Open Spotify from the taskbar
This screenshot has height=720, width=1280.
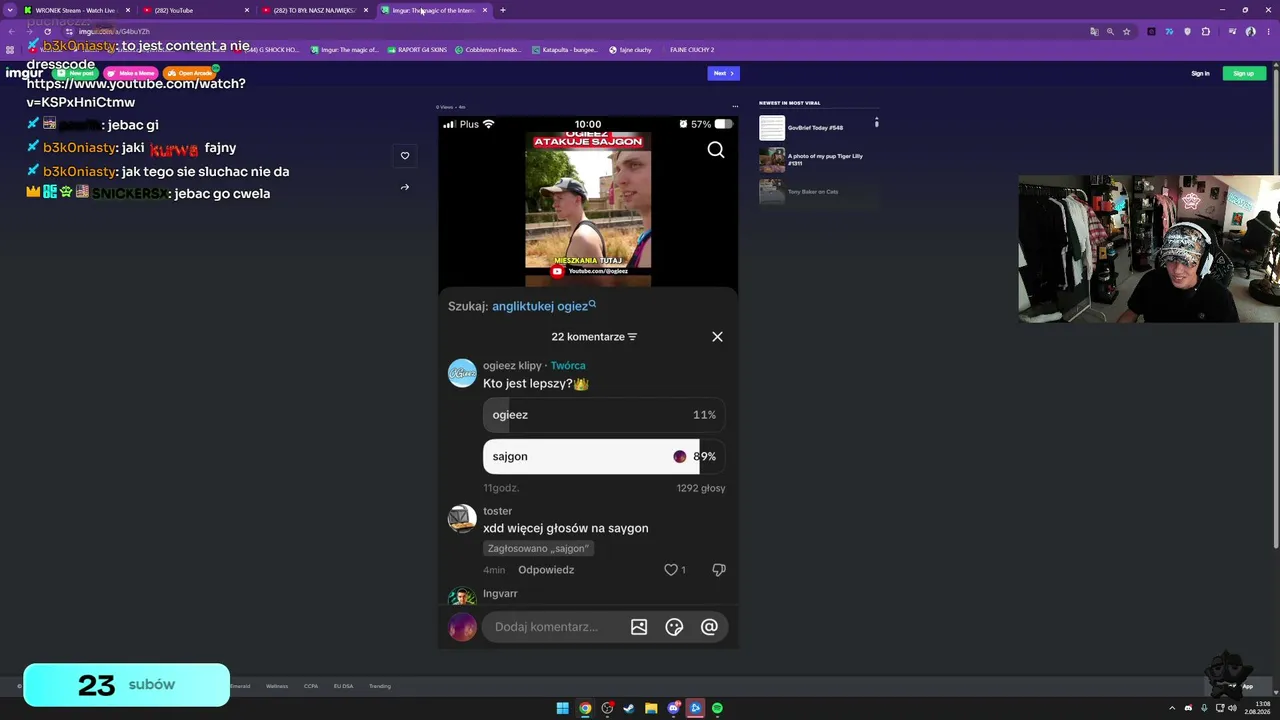pos(717,708)
